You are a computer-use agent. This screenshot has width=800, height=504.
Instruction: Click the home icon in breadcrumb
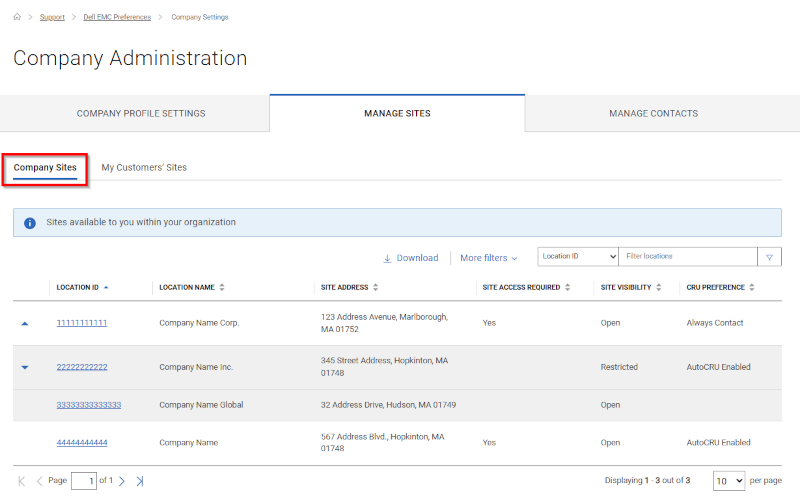(17, 17)
